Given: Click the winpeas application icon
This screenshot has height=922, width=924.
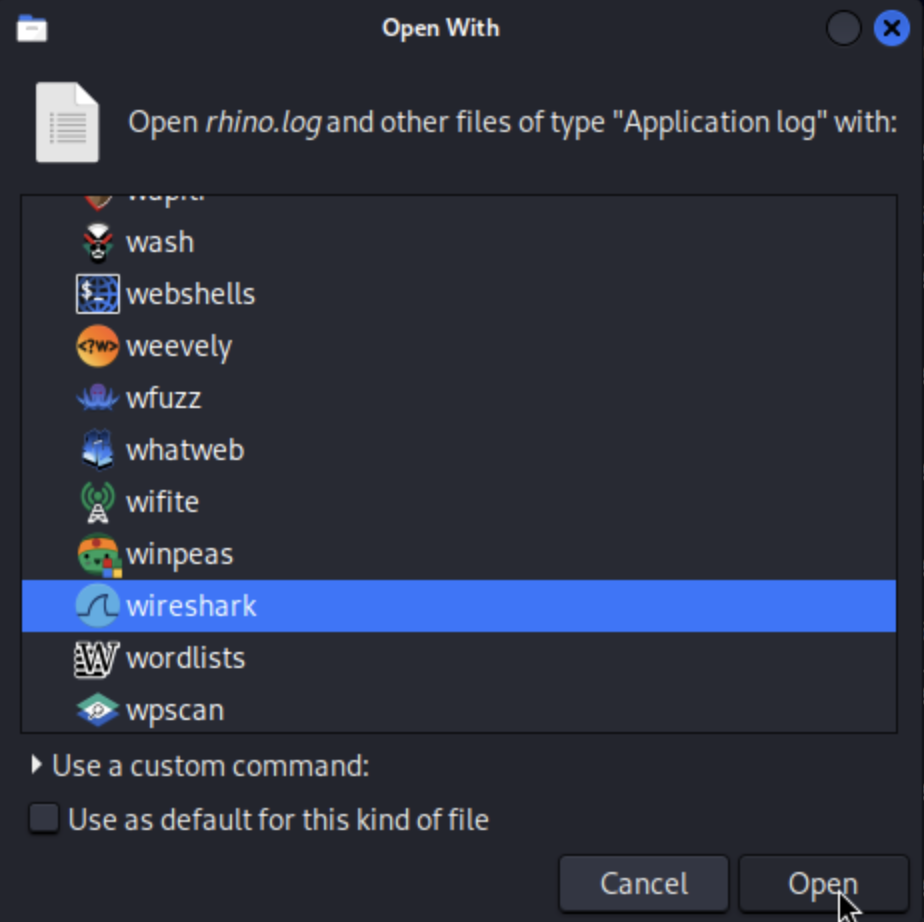Looking at the screenshot, I should [x=97, y=554].
